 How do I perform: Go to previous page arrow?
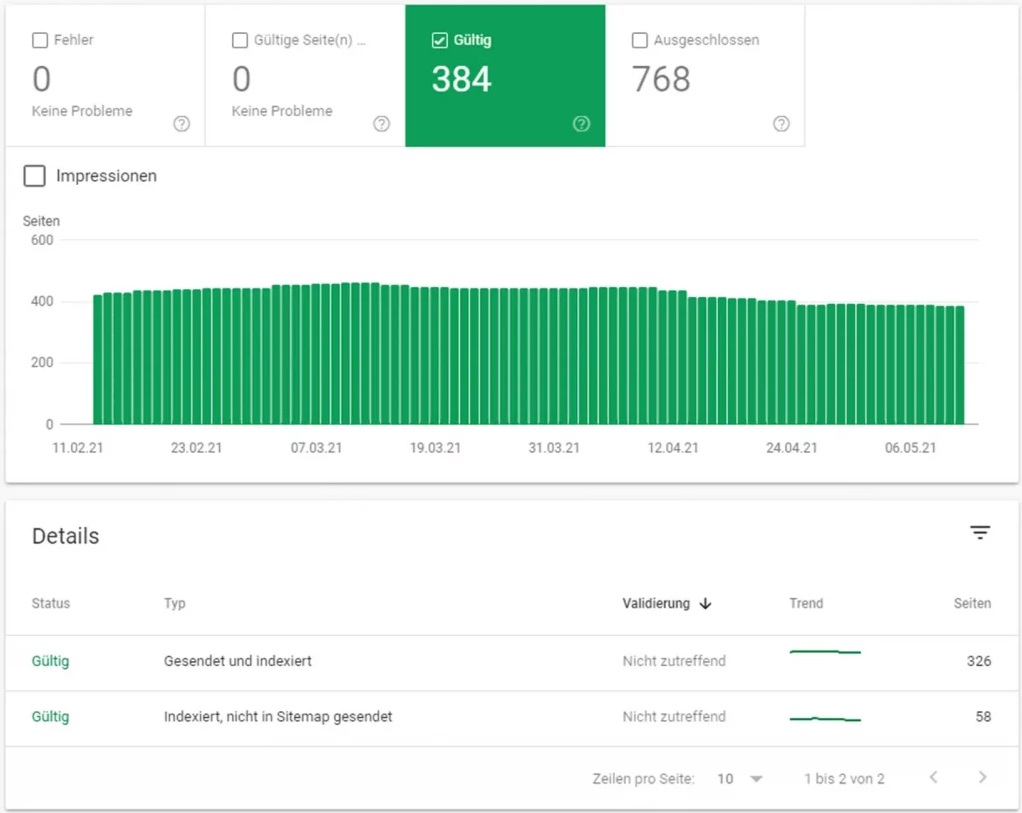933,777
